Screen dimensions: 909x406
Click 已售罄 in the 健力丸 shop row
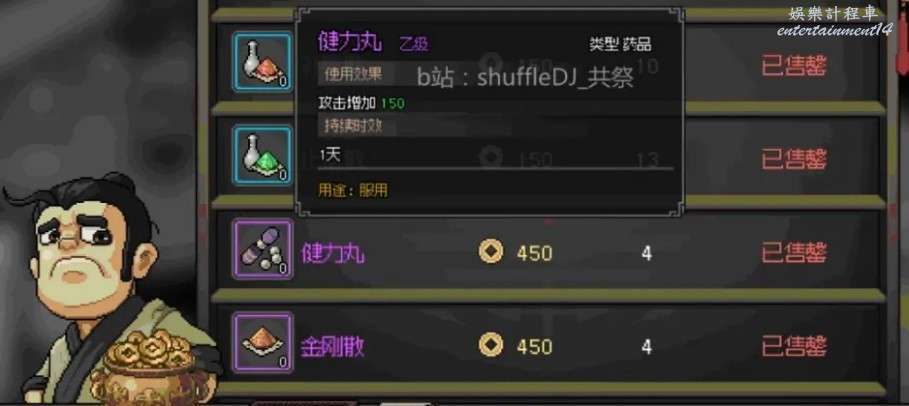click(794, 252)
